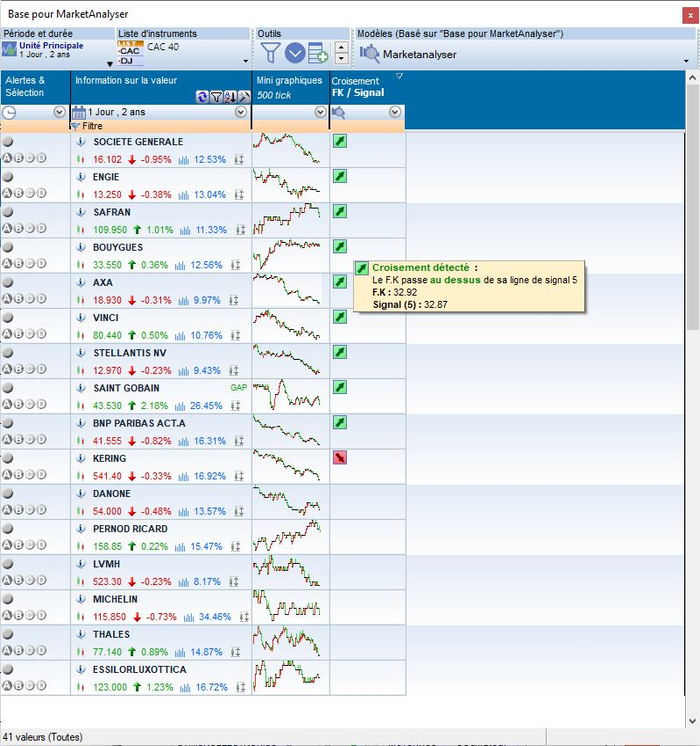Image resolution: width=700 pixels, height=746 pixels.
Task: Click the funnel filter icon in Information header
Action: click(216, 97)
